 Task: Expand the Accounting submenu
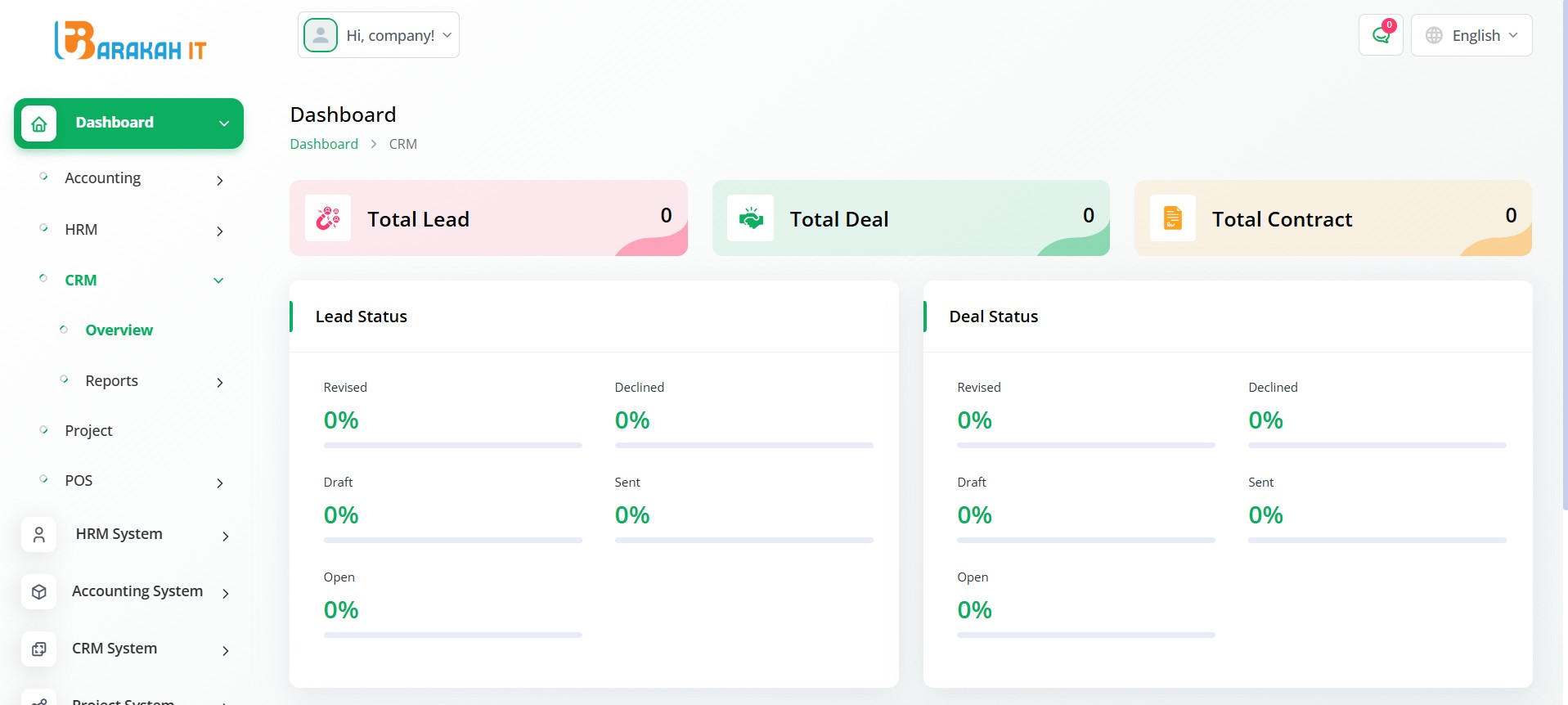pos(131,178)
